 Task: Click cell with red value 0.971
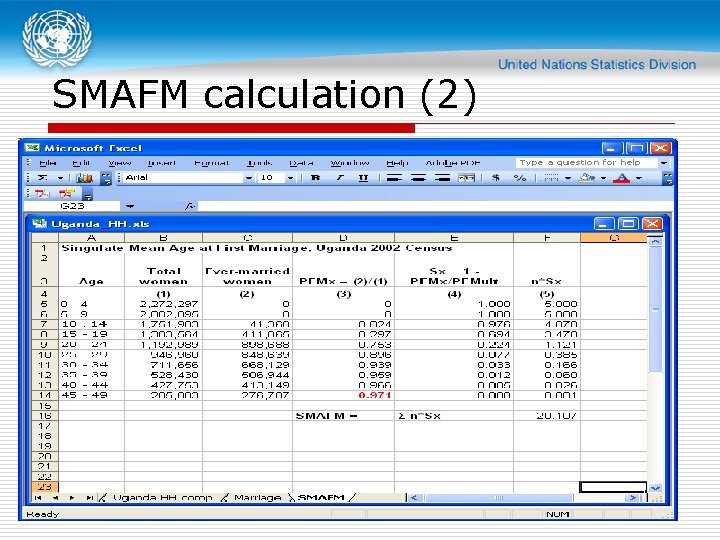(x=343, y=395)
